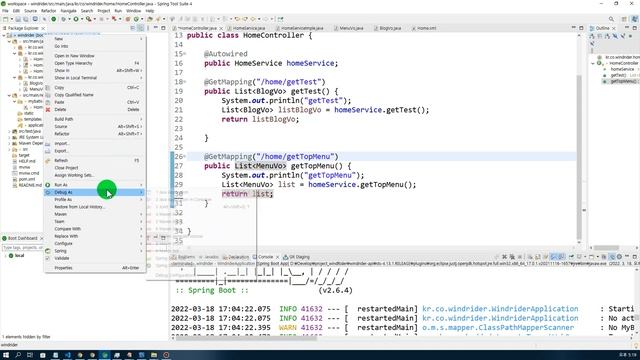Collapse the windrider project tree node
Screen dimensions: 640x360
coord(4,36)
